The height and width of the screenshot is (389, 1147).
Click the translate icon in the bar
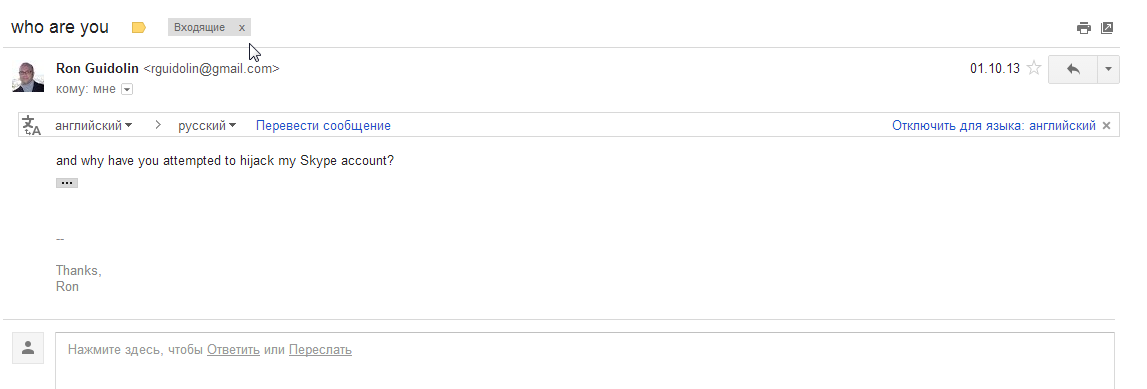pyautogui.click(x=31, y=125)
